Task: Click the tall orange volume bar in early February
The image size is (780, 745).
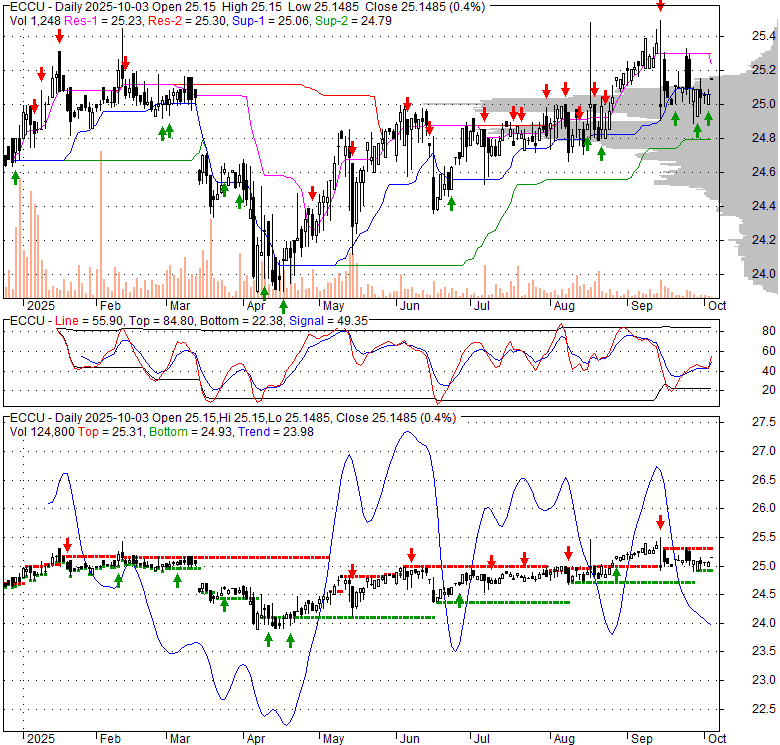Action: [102, 230]
